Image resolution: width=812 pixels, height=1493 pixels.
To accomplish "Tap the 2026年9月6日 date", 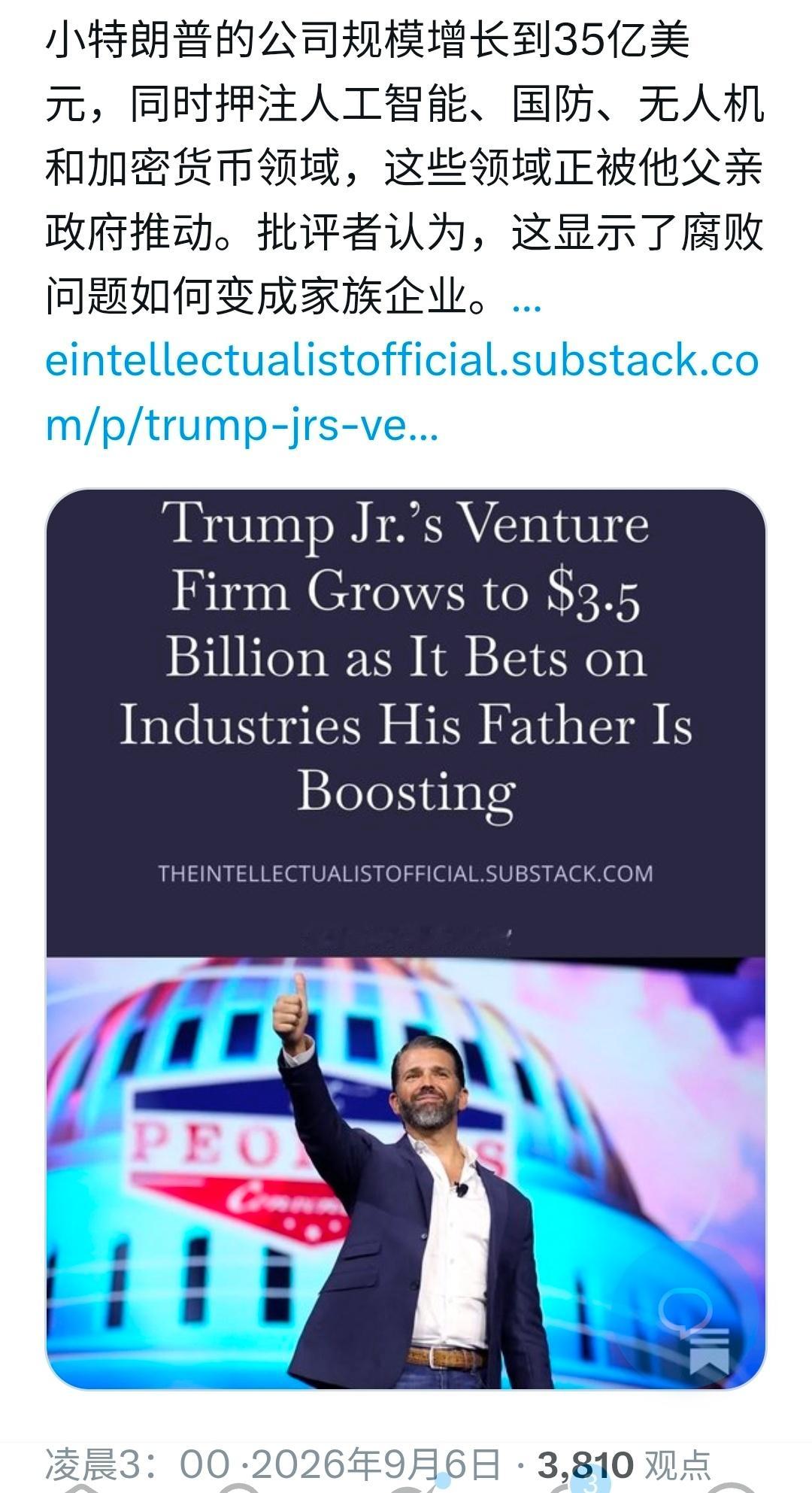I will [375, 1464].
